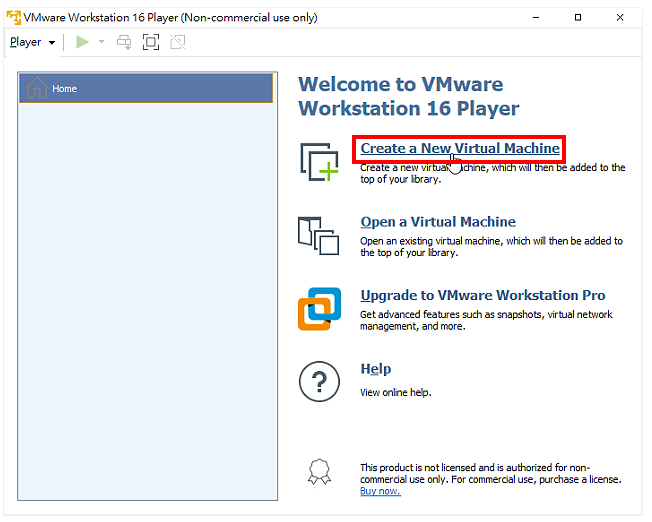Click the question mark help icon
The height and width of the screenshot is (522, 652).
[x=319, y=381]
